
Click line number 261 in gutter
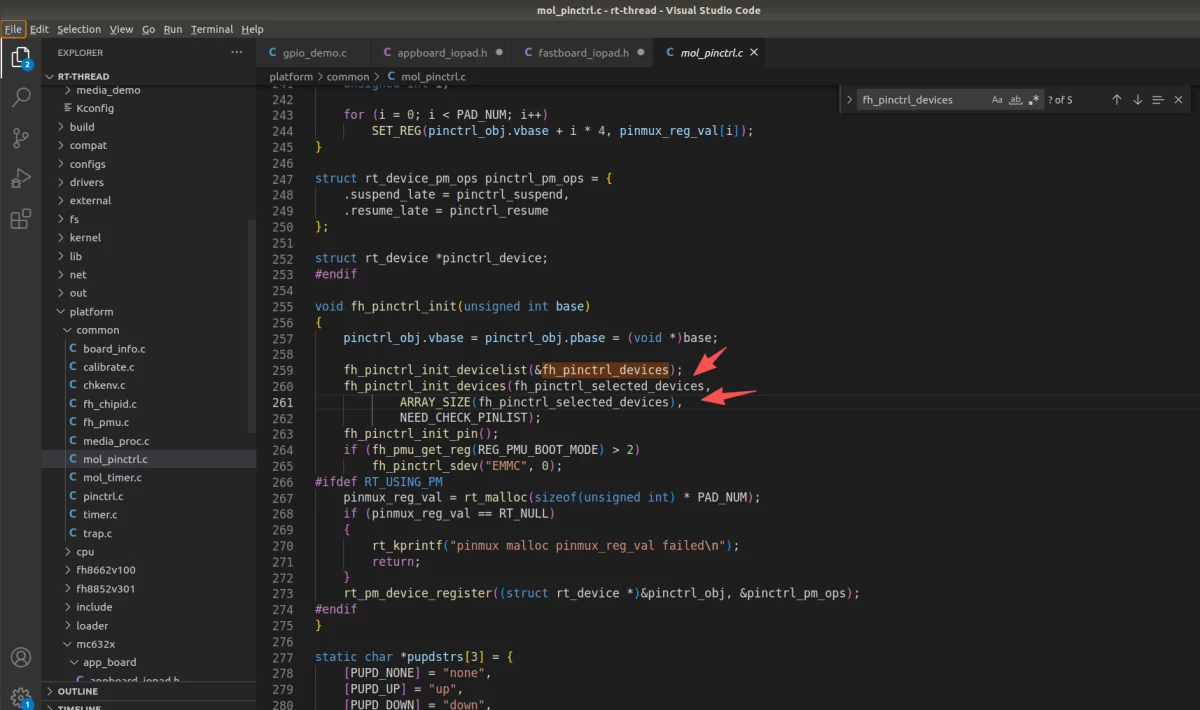tap(282, 402)
